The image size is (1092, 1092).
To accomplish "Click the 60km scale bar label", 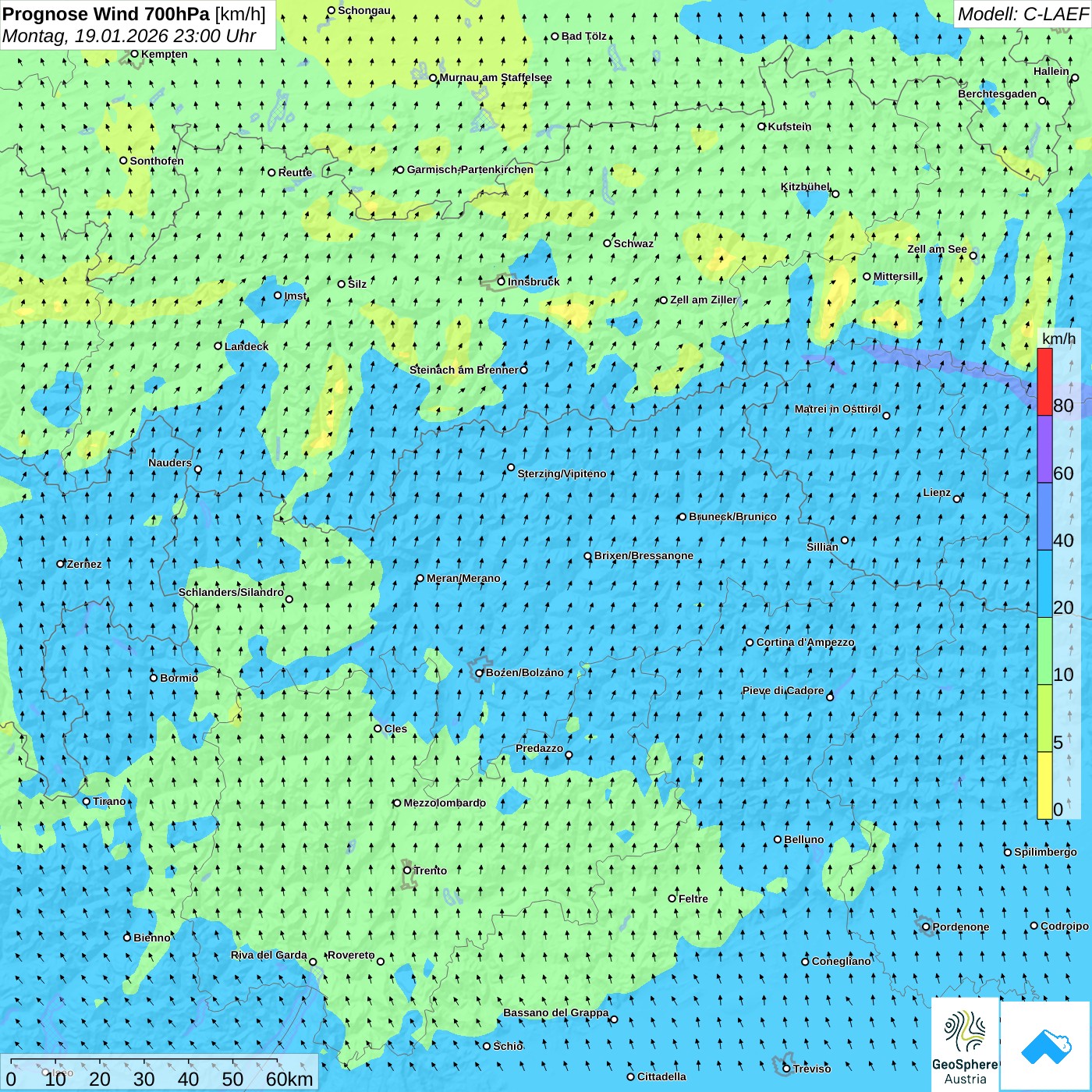I will 289,1079.
